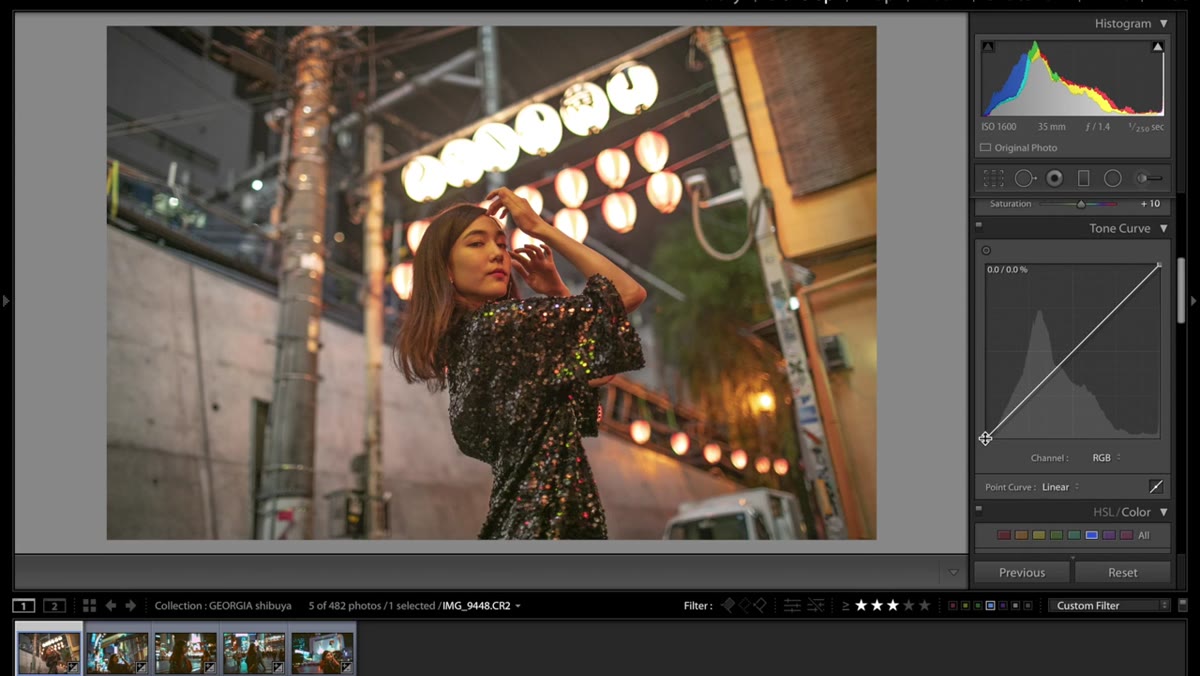Screen dimensions: 1200x676
Task: Collapse the HSL / Color panel
Action: 1163,512
